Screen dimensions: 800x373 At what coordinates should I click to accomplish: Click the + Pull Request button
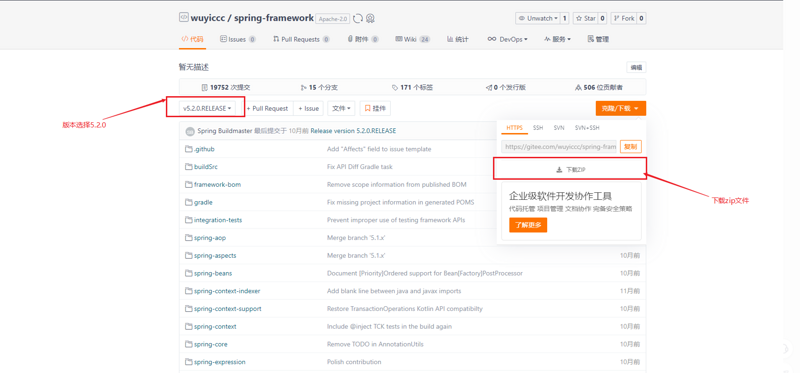click(267, 108)
